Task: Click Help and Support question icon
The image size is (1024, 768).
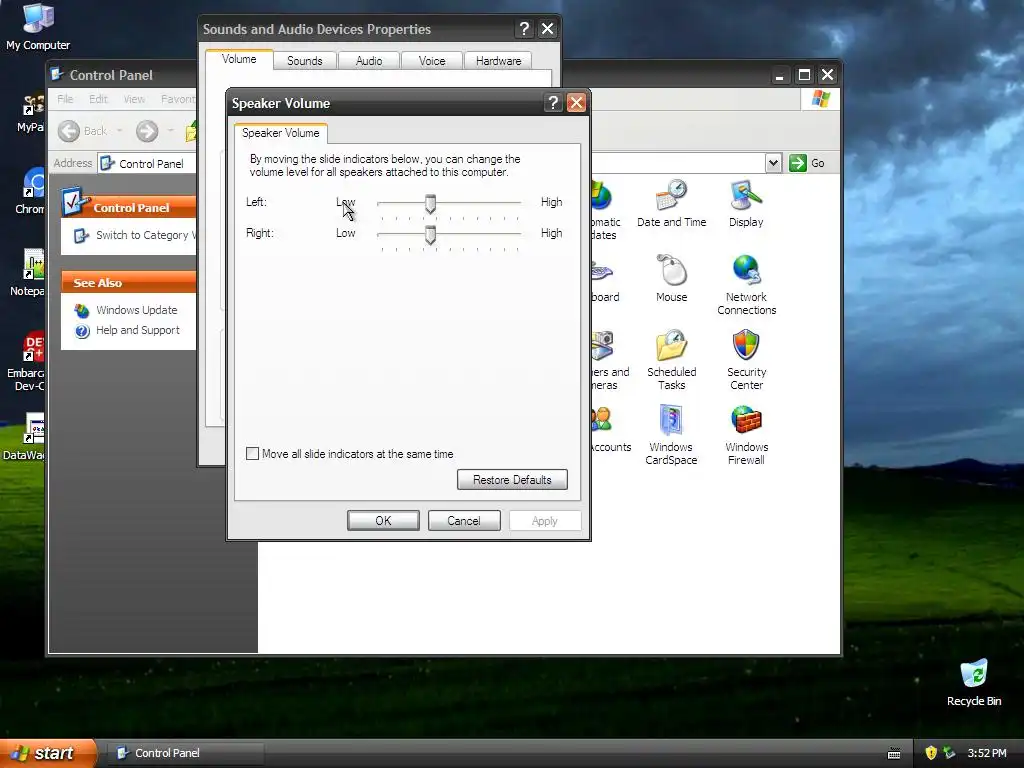Action: tap(82, 331)
